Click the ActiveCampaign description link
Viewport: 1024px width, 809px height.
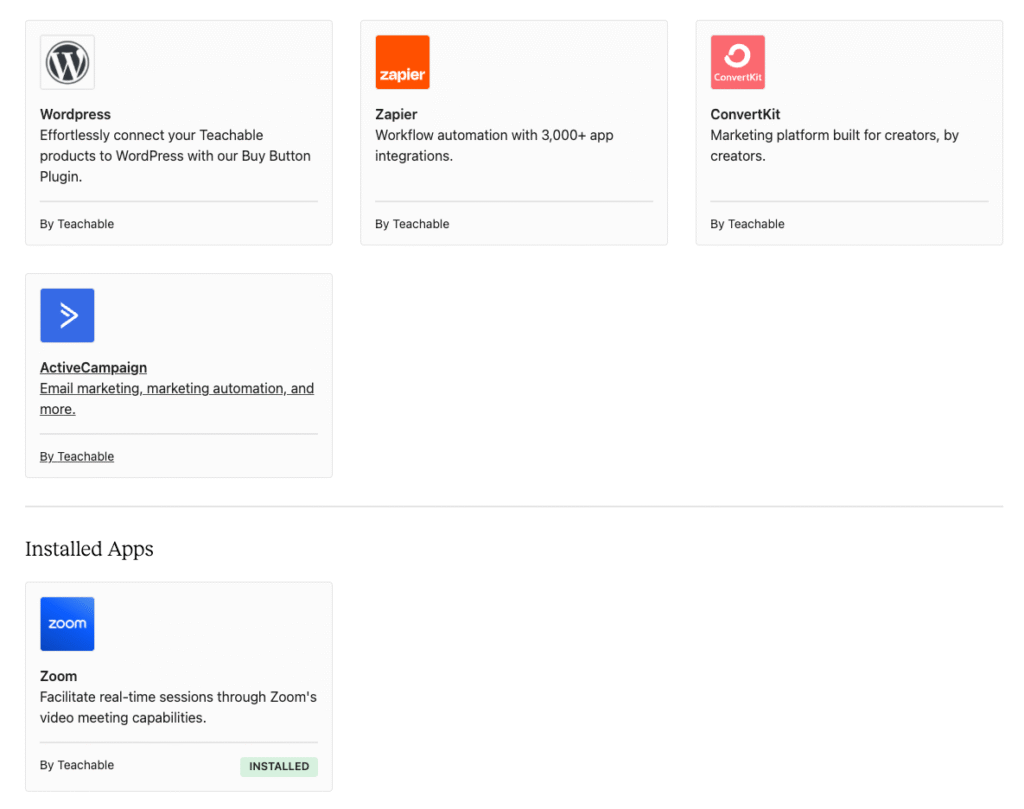pyautogui.click(x=176, y=388)
